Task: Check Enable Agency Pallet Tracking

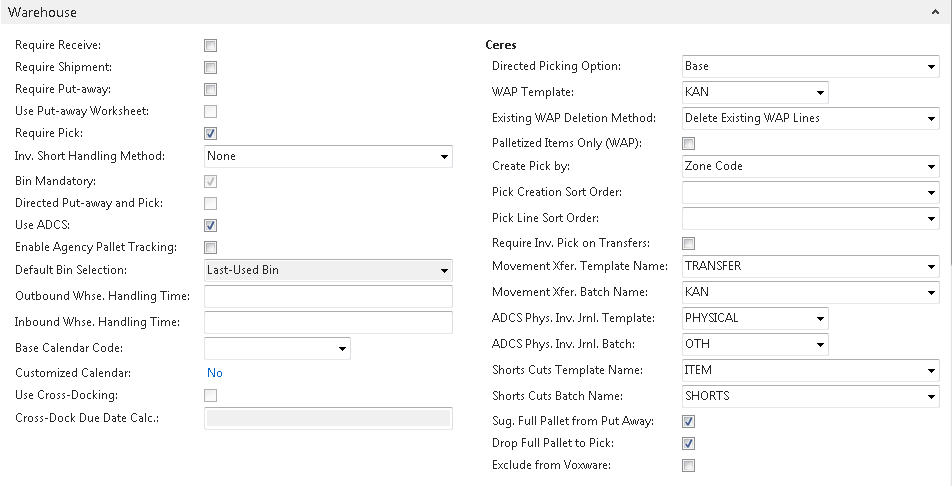Action: (x=211, y=247)
